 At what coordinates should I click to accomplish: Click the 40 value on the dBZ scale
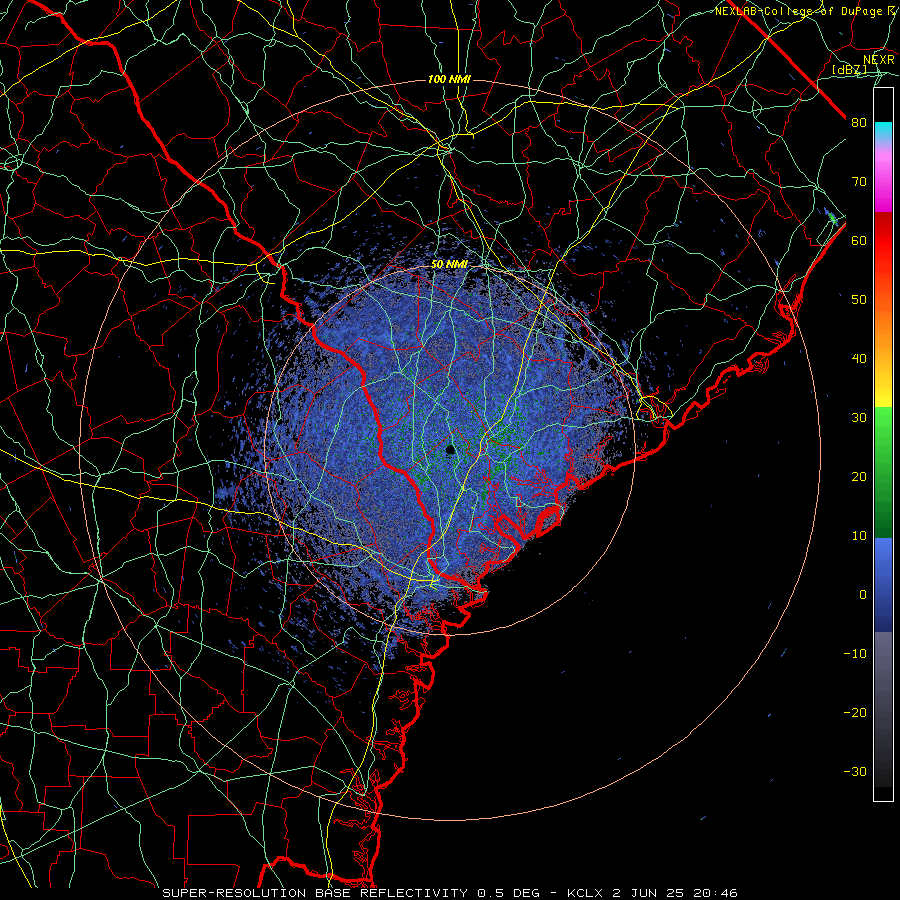pyautogui.click(x=859, y=359)
